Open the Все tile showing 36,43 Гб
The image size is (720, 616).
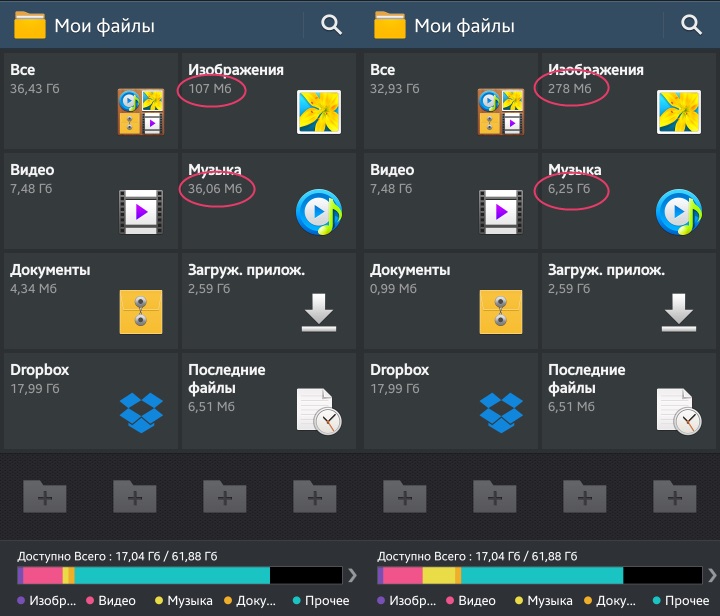[90, 100]
